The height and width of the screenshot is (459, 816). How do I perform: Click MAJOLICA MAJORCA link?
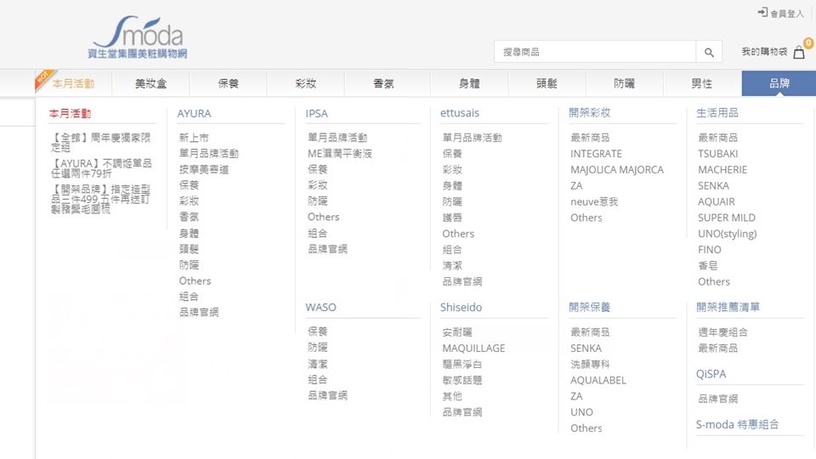pos(617,170)
